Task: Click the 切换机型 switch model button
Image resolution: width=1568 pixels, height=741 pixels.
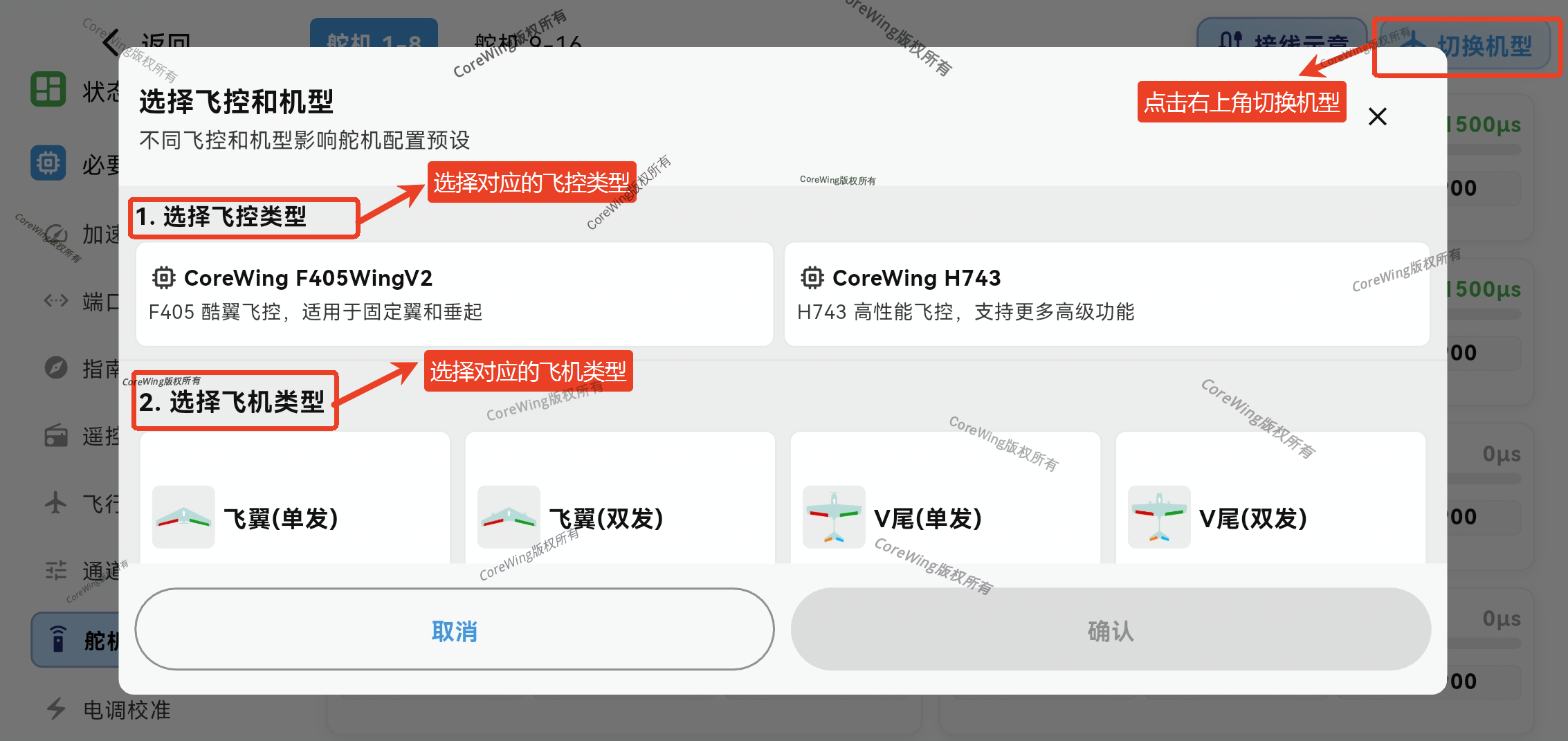Action: [x=1467, y=44]
